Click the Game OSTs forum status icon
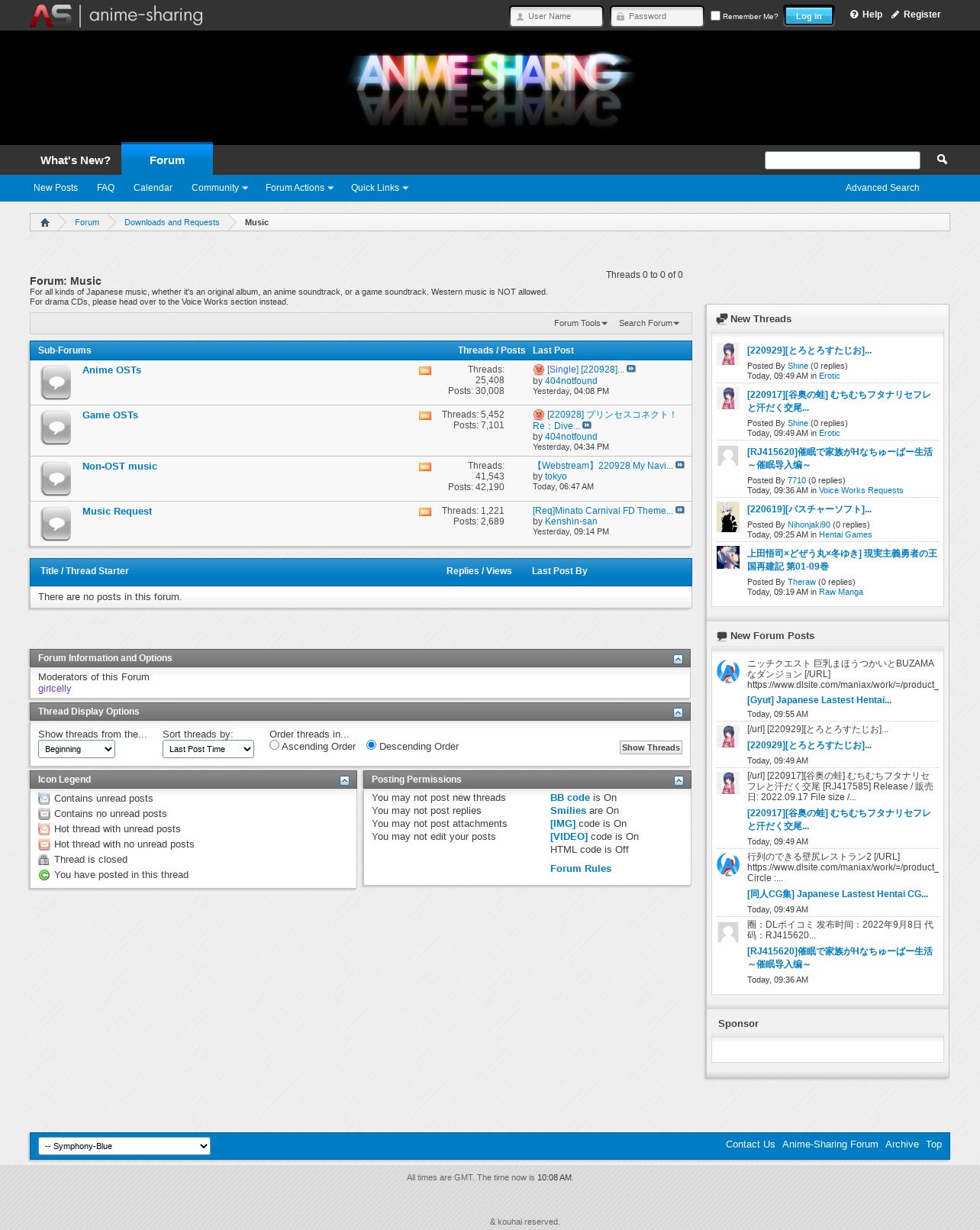 click(56, 428)
